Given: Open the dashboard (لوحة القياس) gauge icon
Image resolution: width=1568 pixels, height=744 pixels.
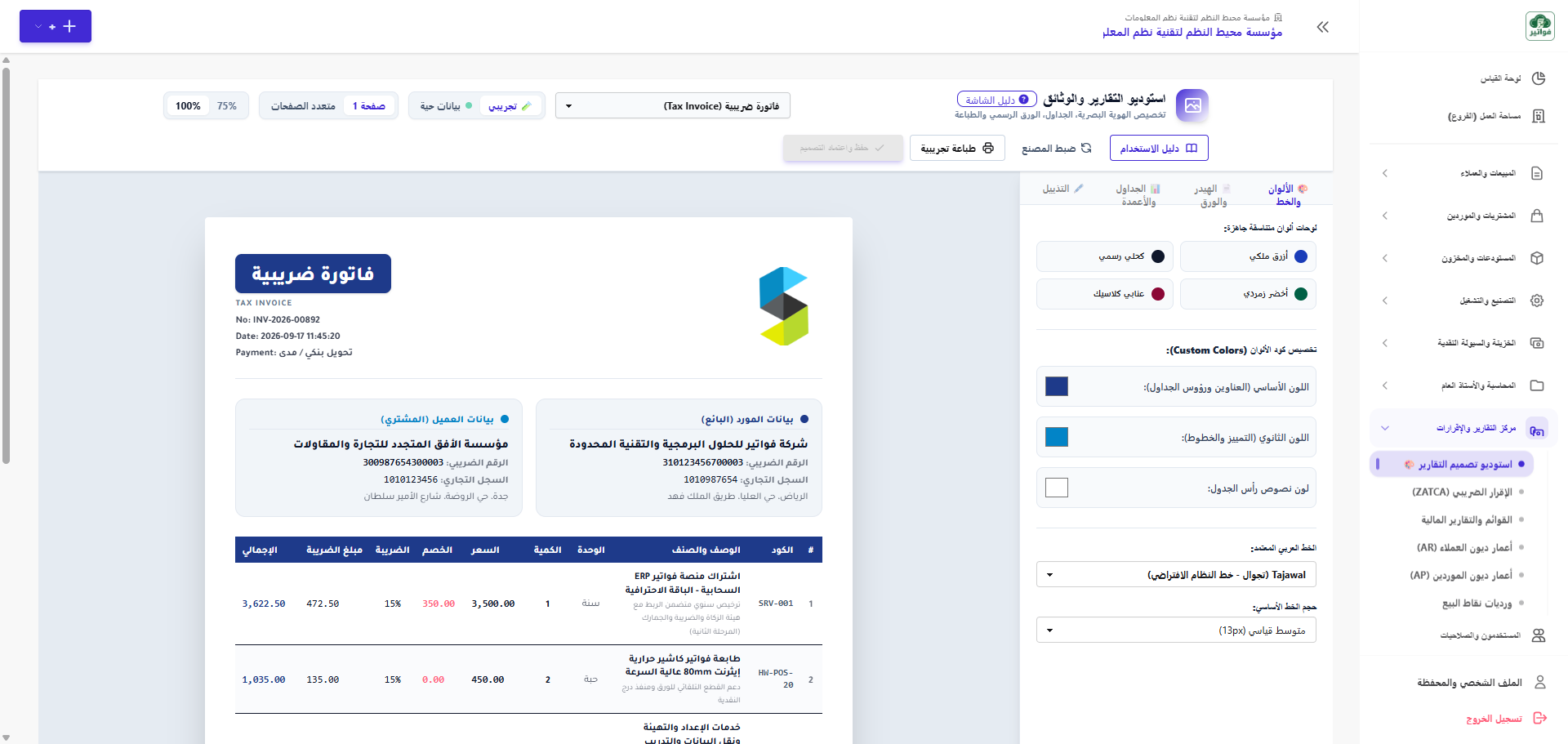Looking at the screenshot, I should [1539, 78].
